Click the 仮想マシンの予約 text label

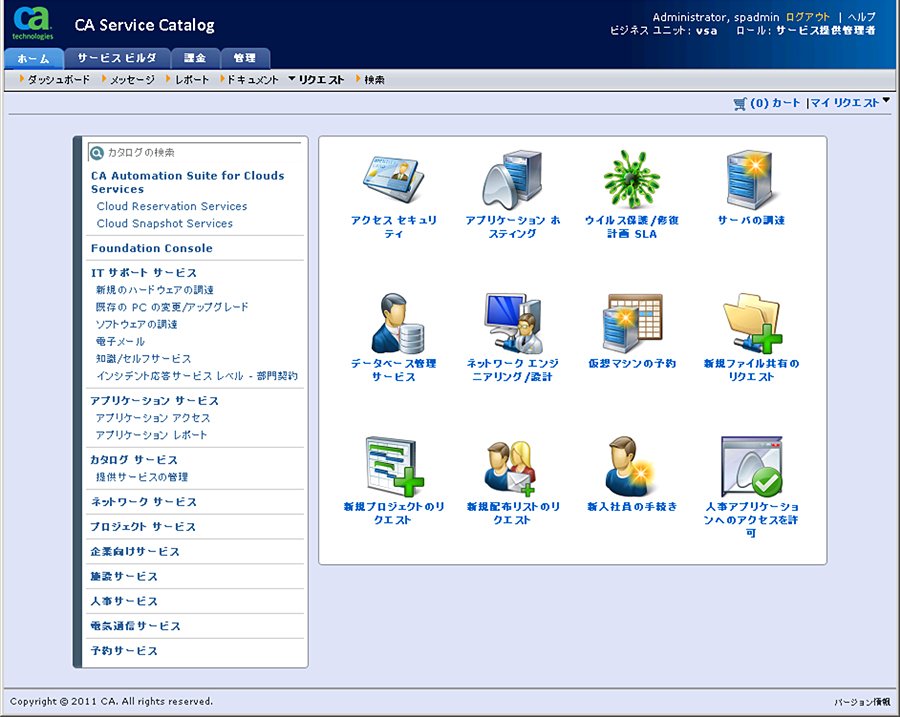[632, 363]
